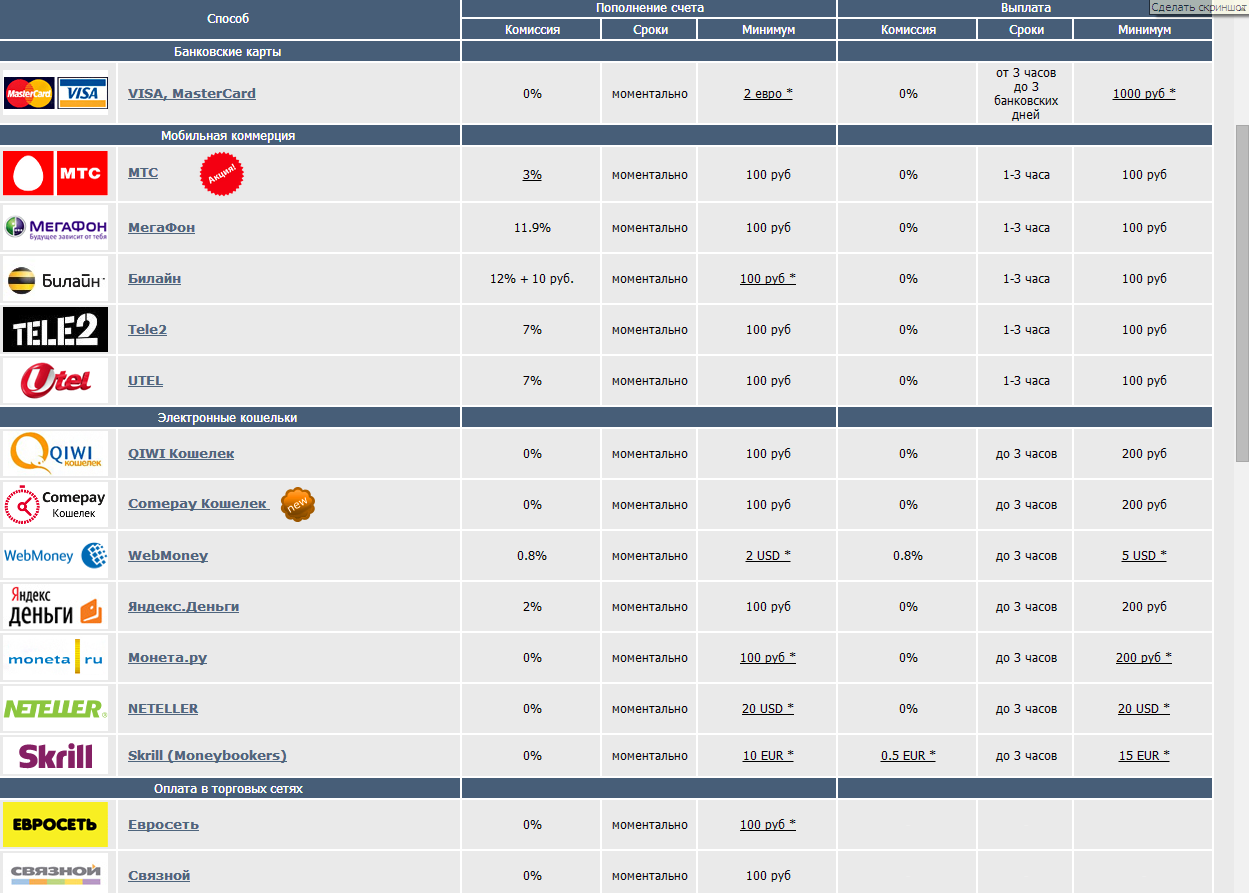Click the Beeline striped logo
Viewport: 1249px width, 893px height.
(55, 280)
